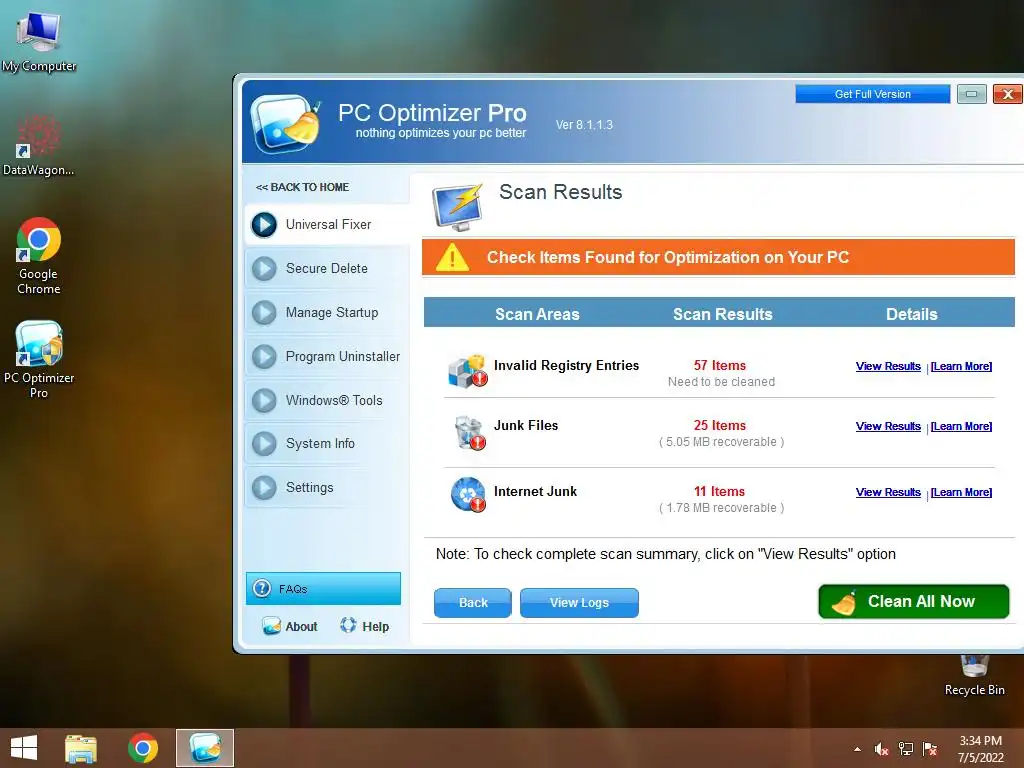
Task: Select System Info in sidebar
Action: coord(328,443)
